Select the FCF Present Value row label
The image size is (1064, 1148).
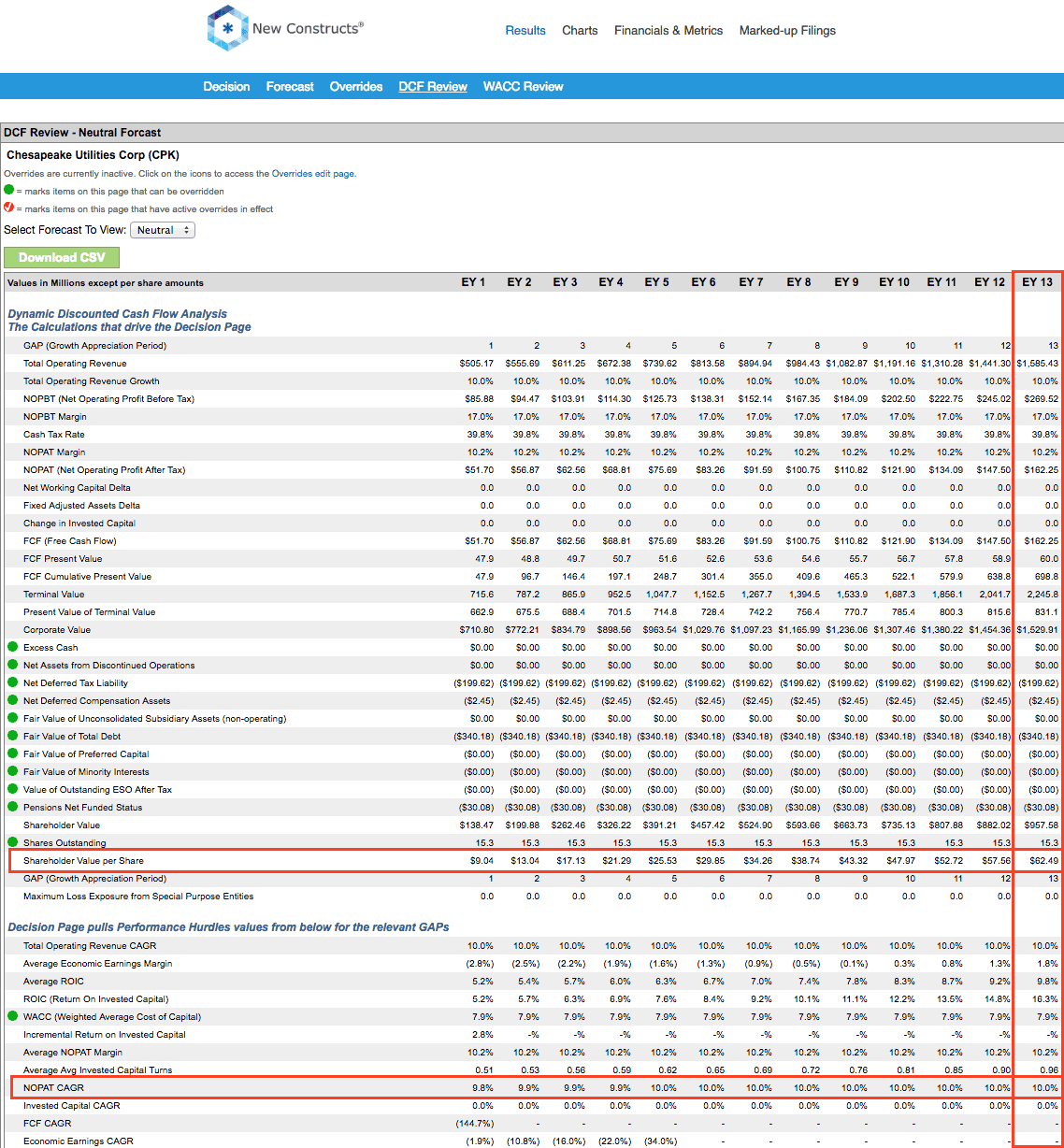click(63, 558)
